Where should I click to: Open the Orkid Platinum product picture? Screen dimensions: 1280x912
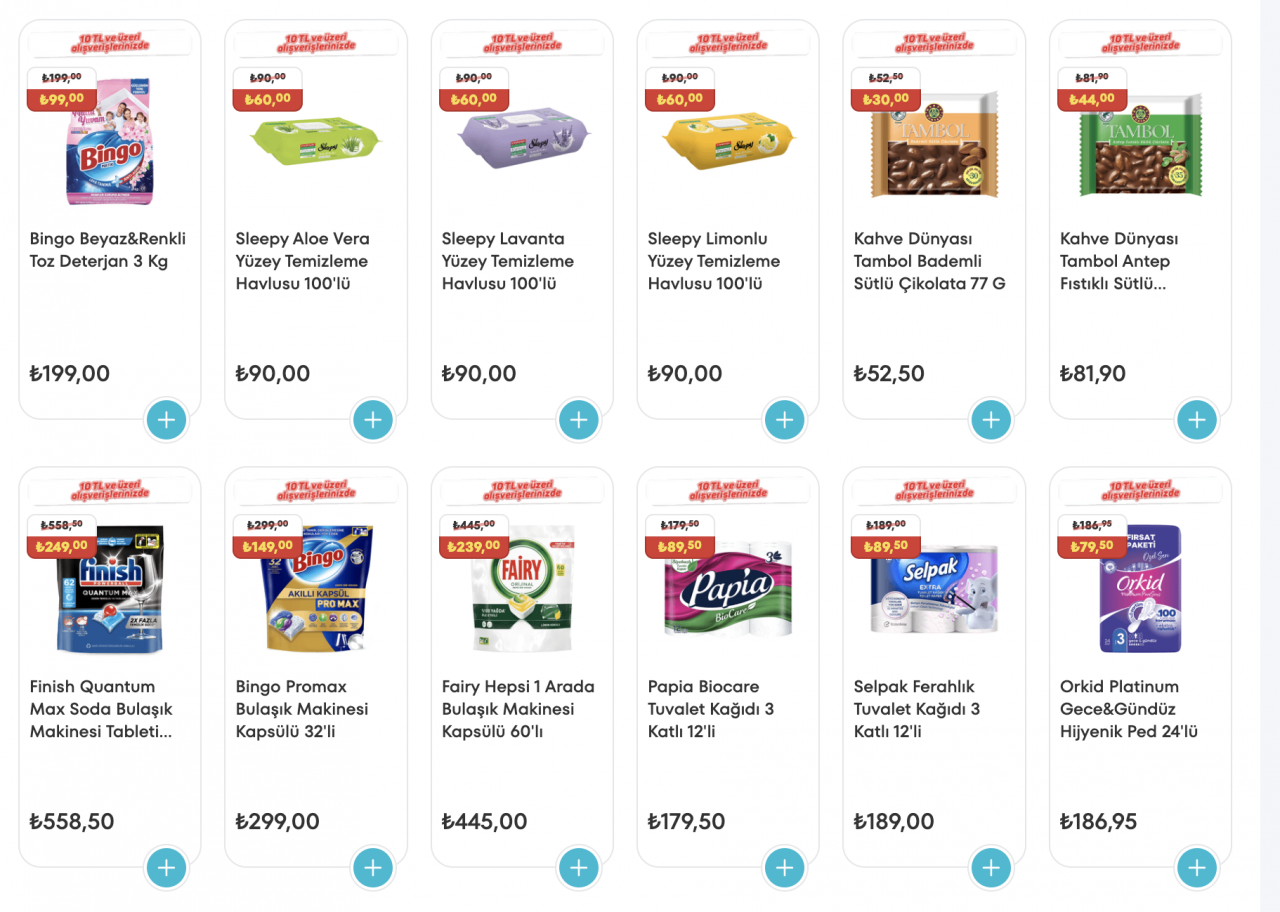tap(1140, 589)
